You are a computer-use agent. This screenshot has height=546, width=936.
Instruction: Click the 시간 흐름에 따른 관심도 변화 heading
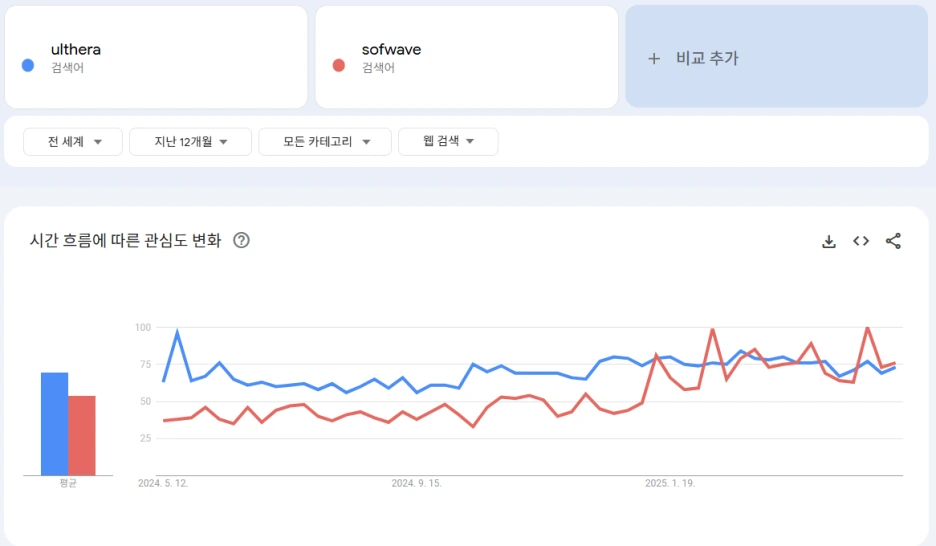point(125,240)
